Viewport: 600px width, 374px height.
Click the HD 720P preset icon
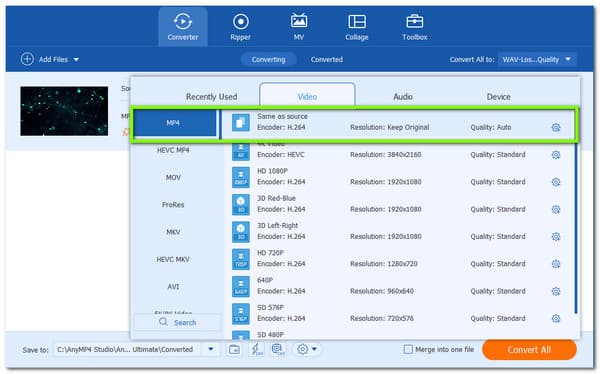click(241, 259)
